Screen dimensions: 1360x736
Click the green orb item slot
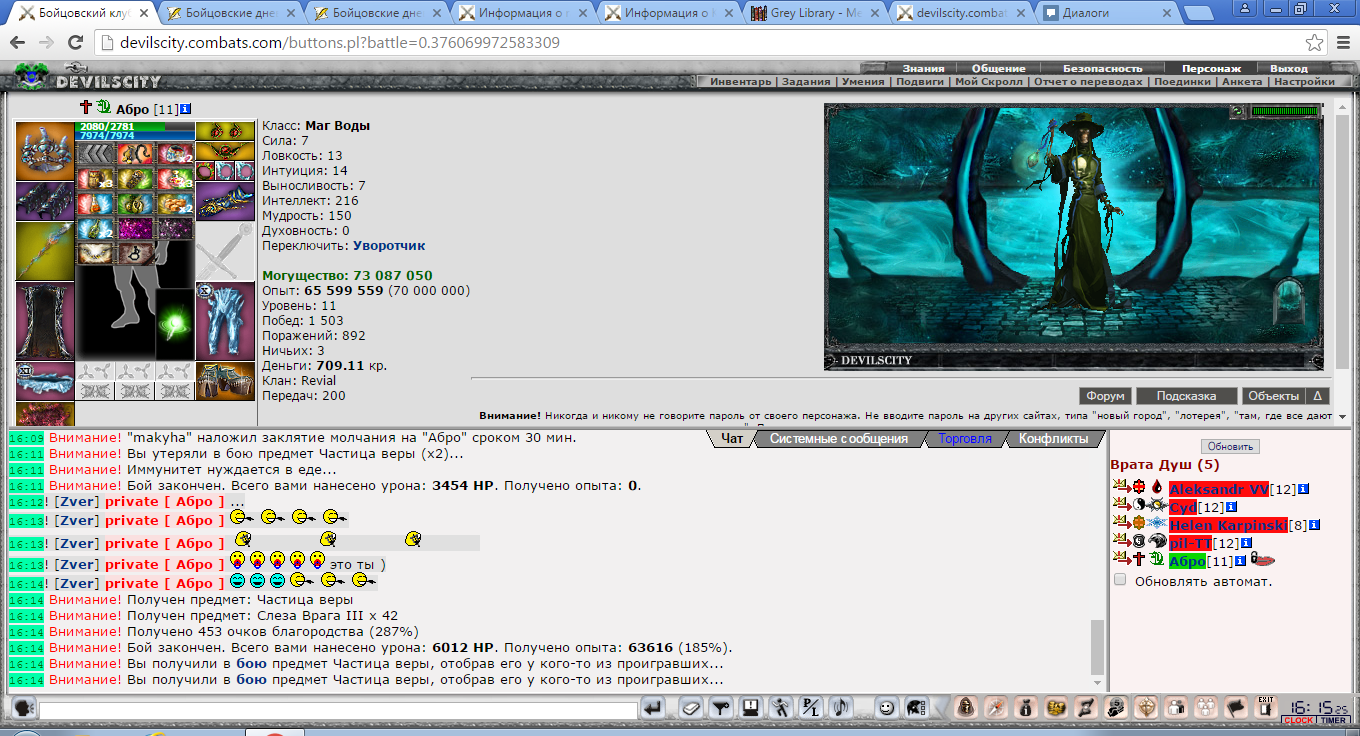point(175,325)
